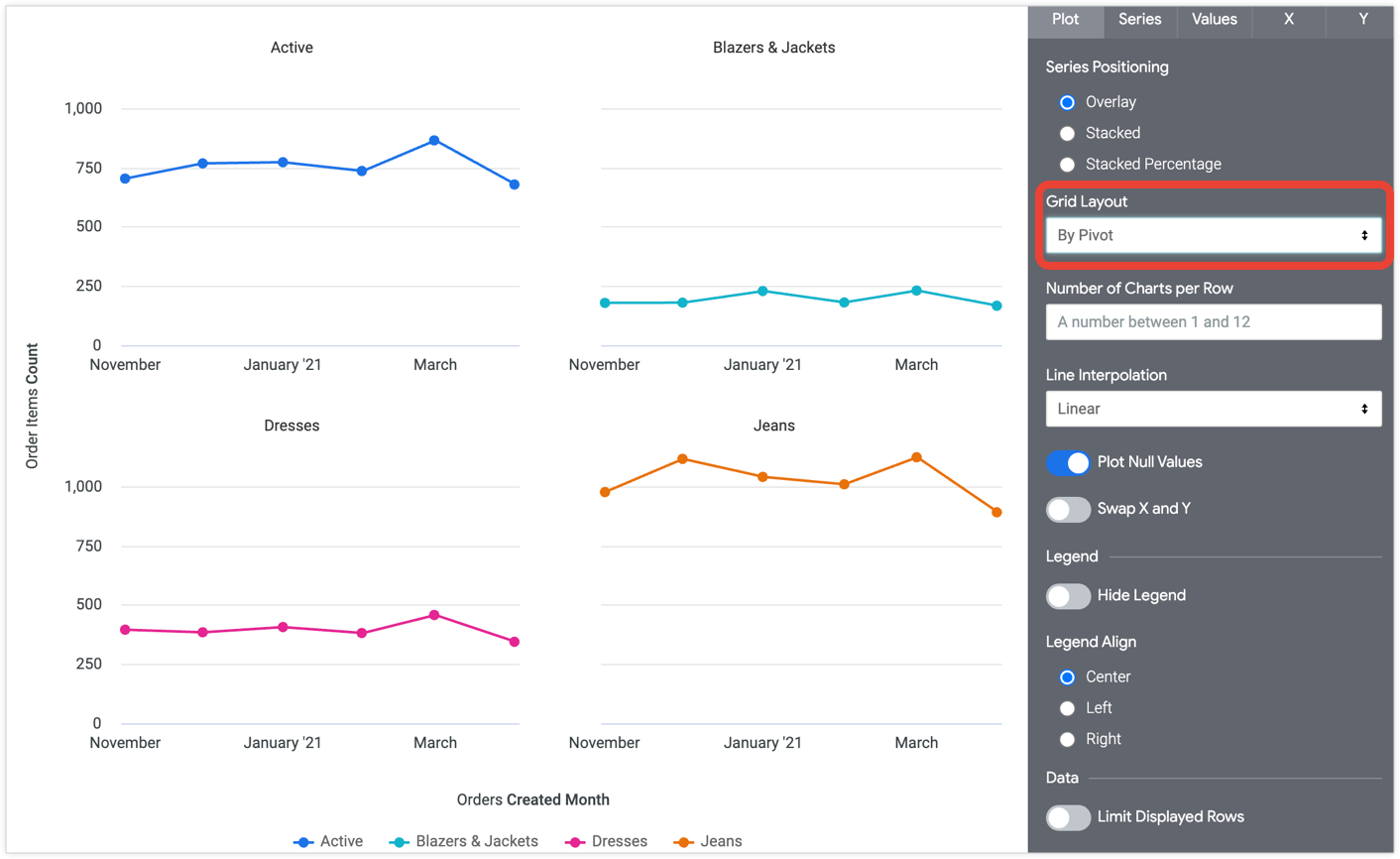The image size is (1400, 859).
Task: Click the Jeans legend marker icon
Action: [683, 842]
